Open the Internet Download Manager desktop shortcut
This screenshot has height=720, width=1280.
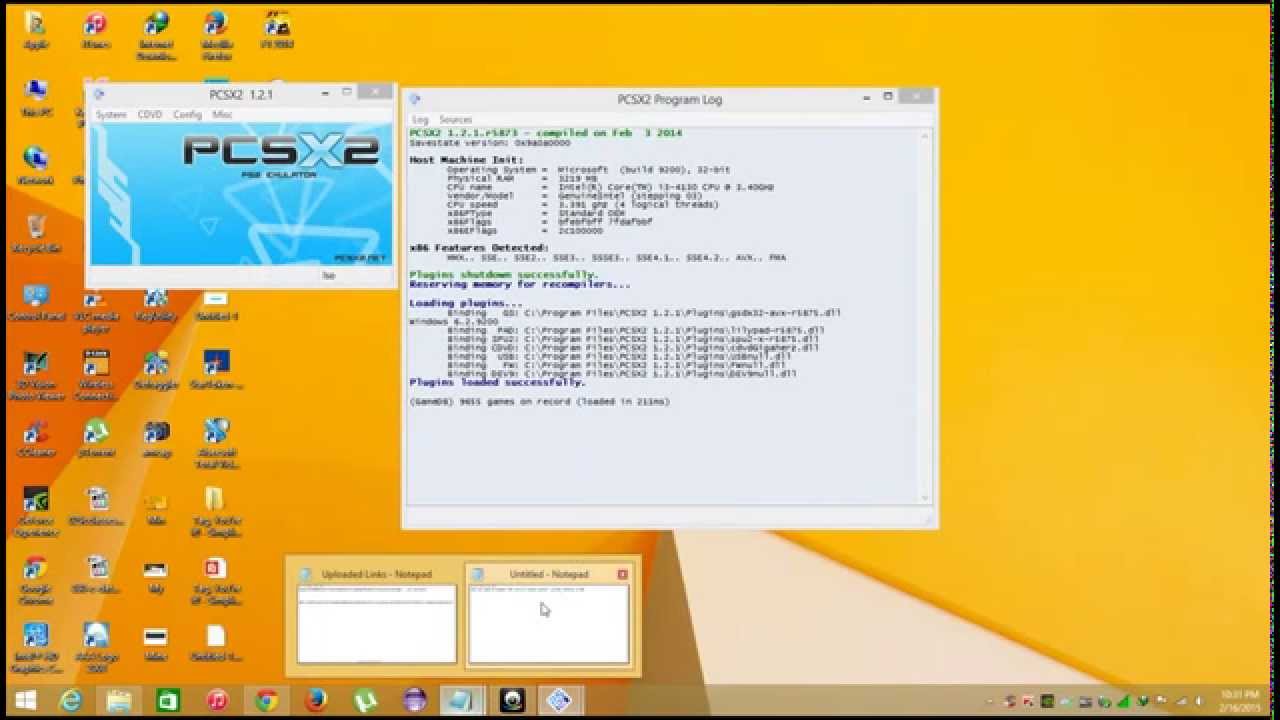click(x=156, y=37)
